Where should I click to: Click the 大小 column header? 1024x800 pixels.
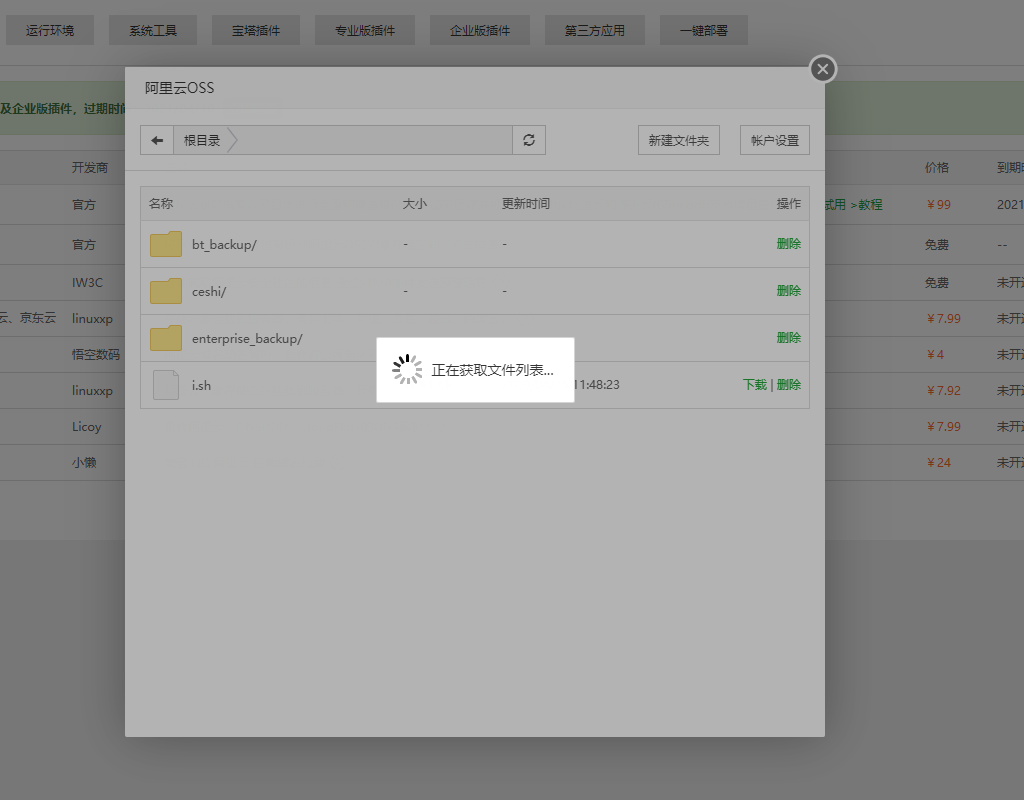coord(415,204)
